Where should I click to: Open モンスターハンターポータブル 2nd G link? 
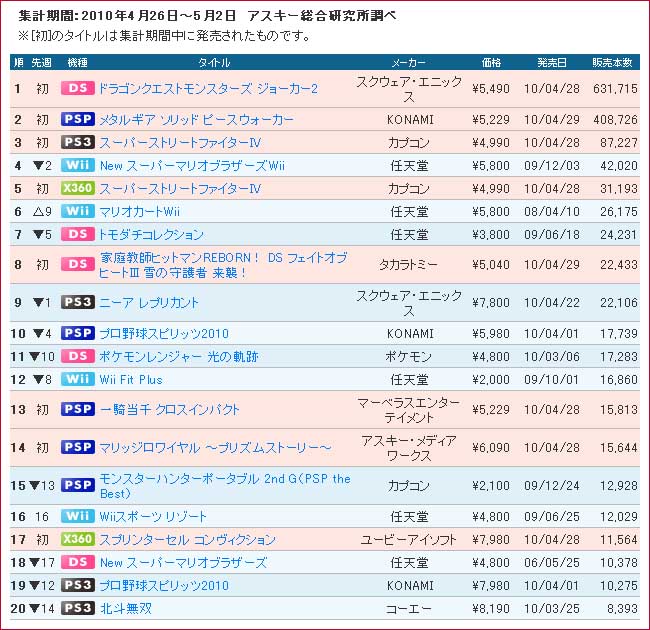[x=225, y=486]
